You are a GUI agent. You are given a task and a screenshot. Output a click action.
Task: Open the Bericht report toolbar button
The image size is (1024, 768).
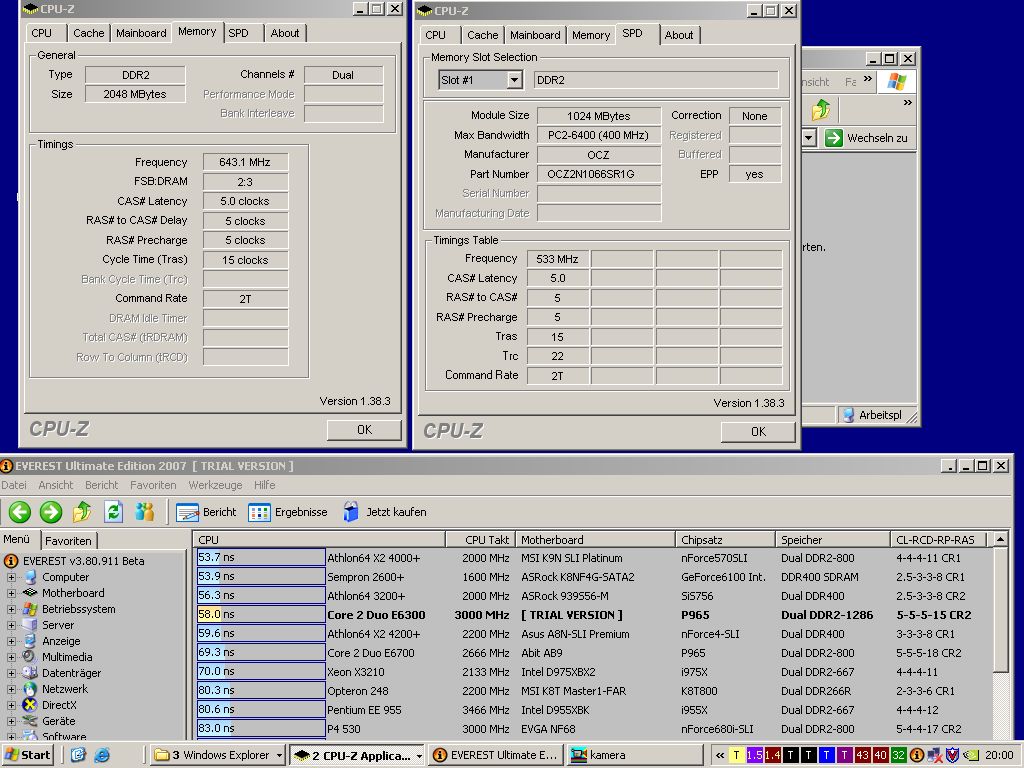[x=206, y=512]
